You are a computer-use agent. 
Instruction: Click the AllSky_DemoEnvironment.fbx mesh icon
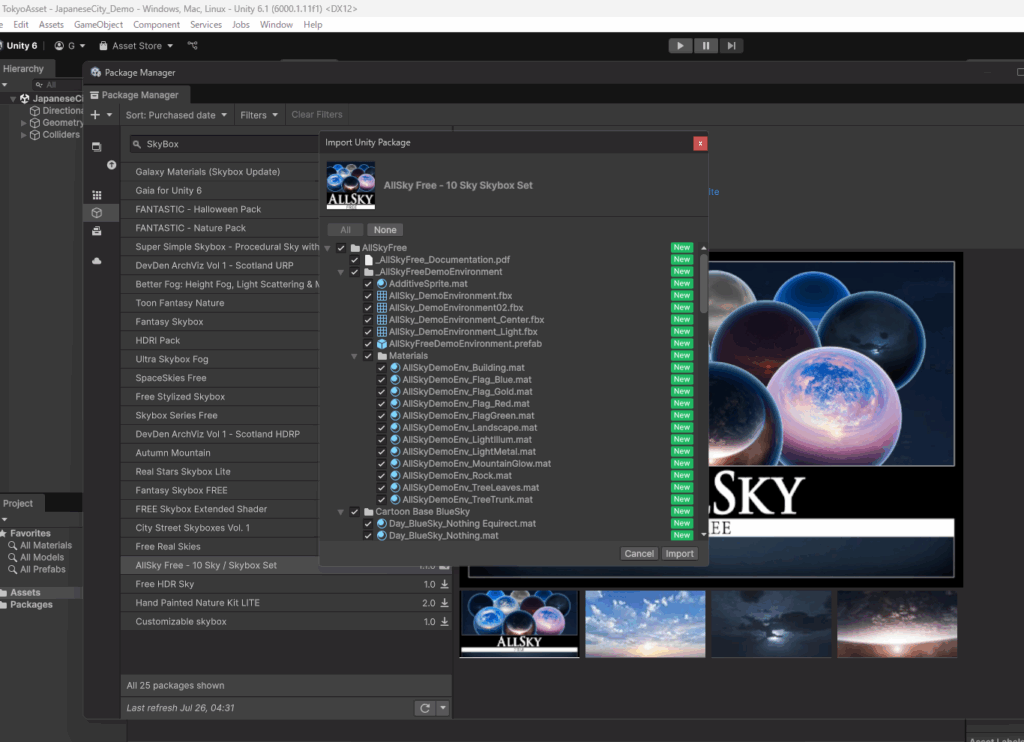pos(382,296)
